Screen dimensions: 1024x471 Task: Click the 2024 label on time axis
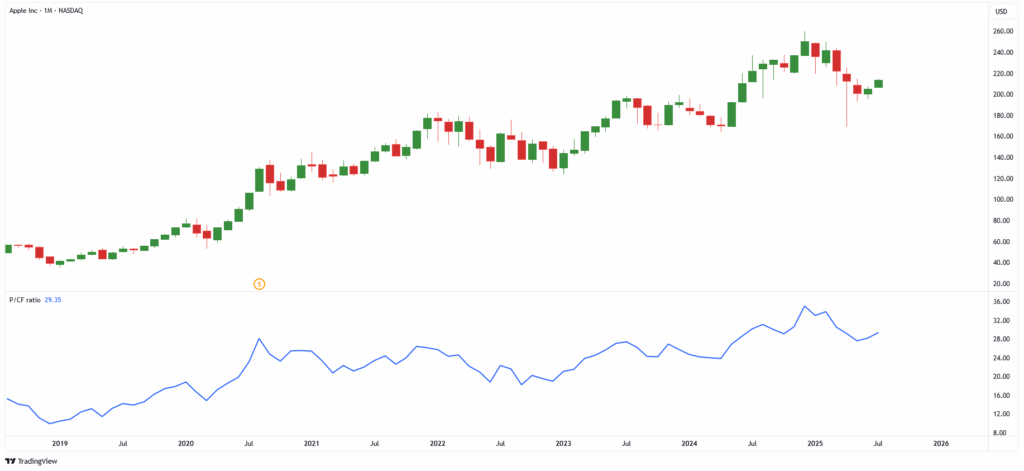point(689,442)
